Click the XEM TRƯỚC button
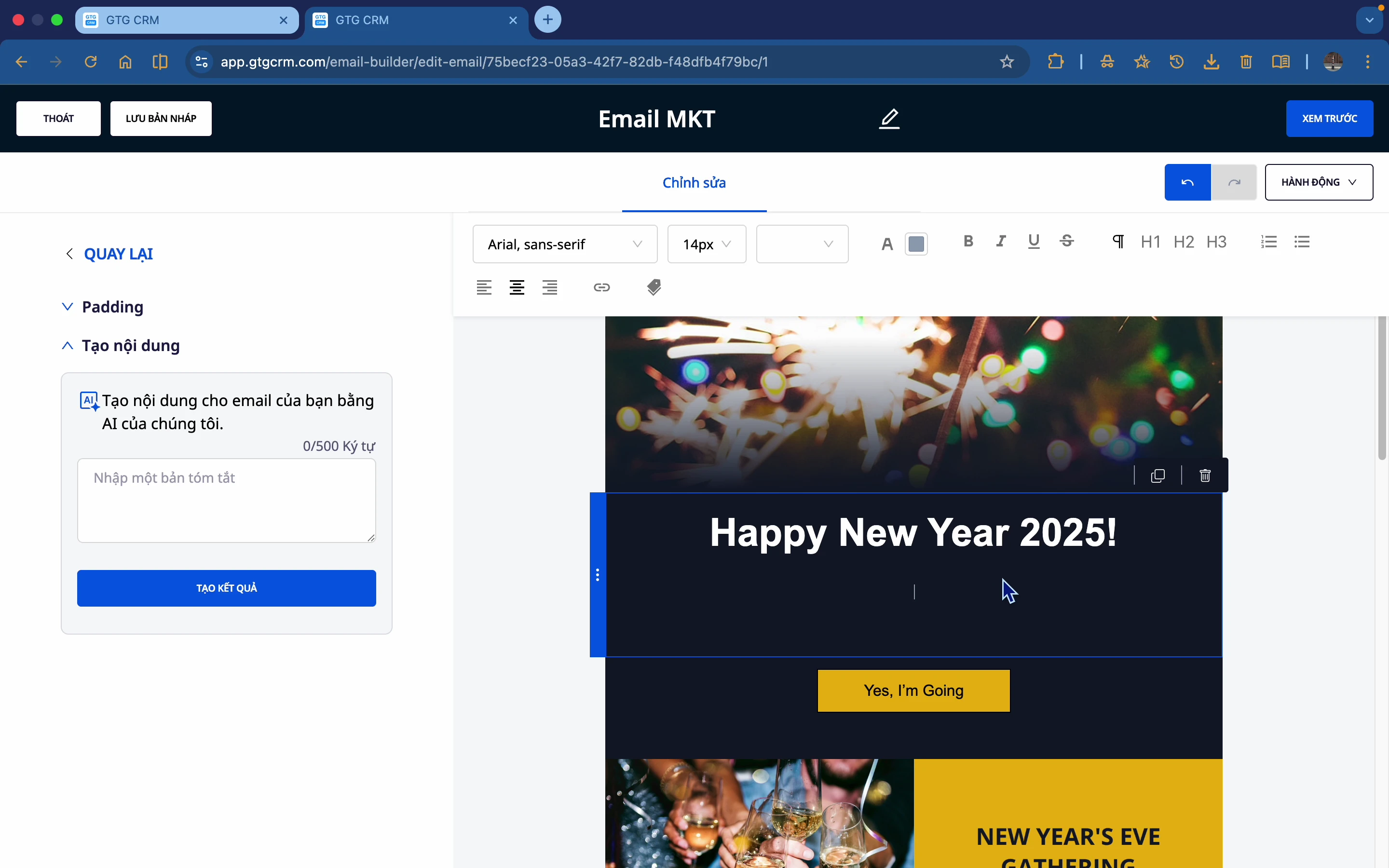 1329,118
